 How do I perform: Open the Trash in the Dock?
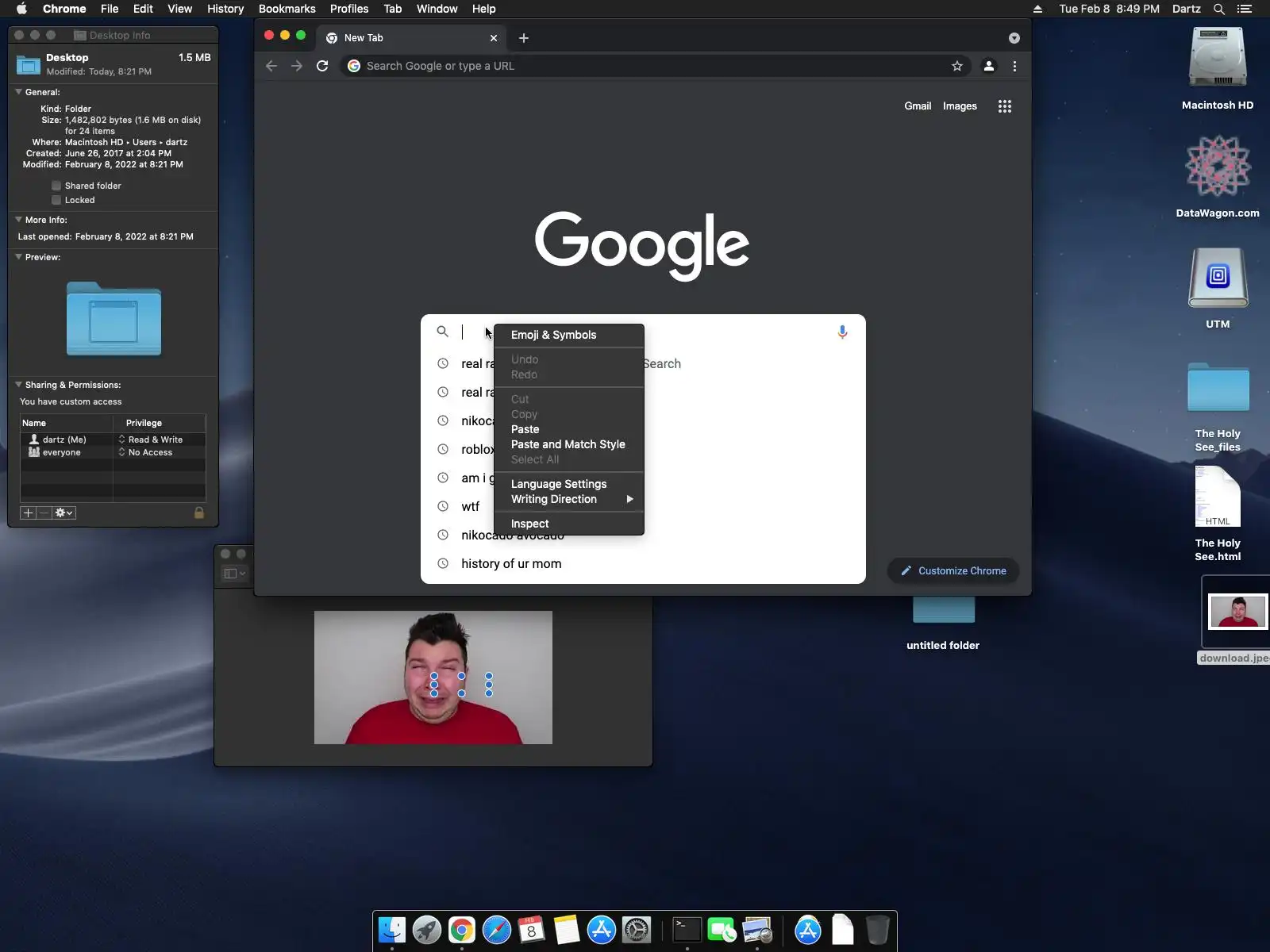(877, 930)
